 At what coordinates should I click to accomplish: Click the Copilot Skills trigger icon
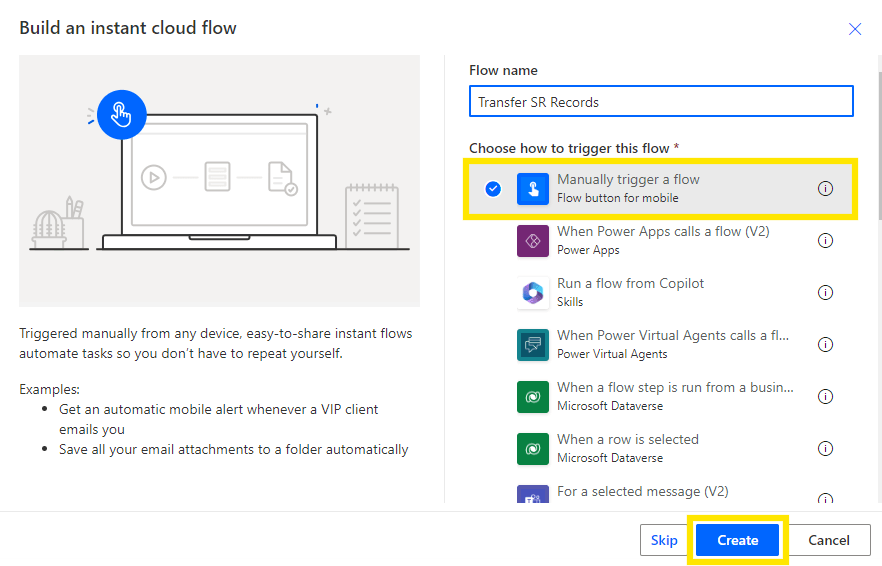point(533,292)
